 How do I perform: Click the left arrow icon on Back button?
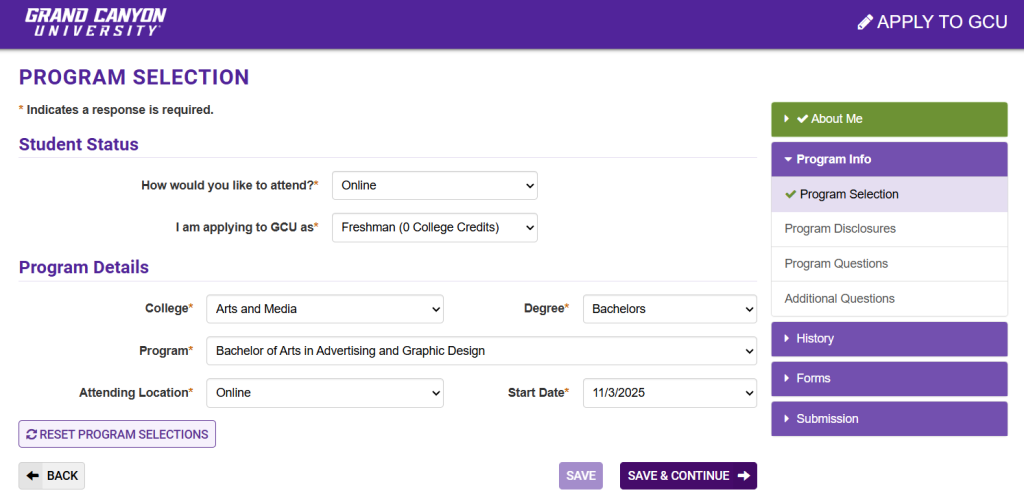[x=33, y=476]
